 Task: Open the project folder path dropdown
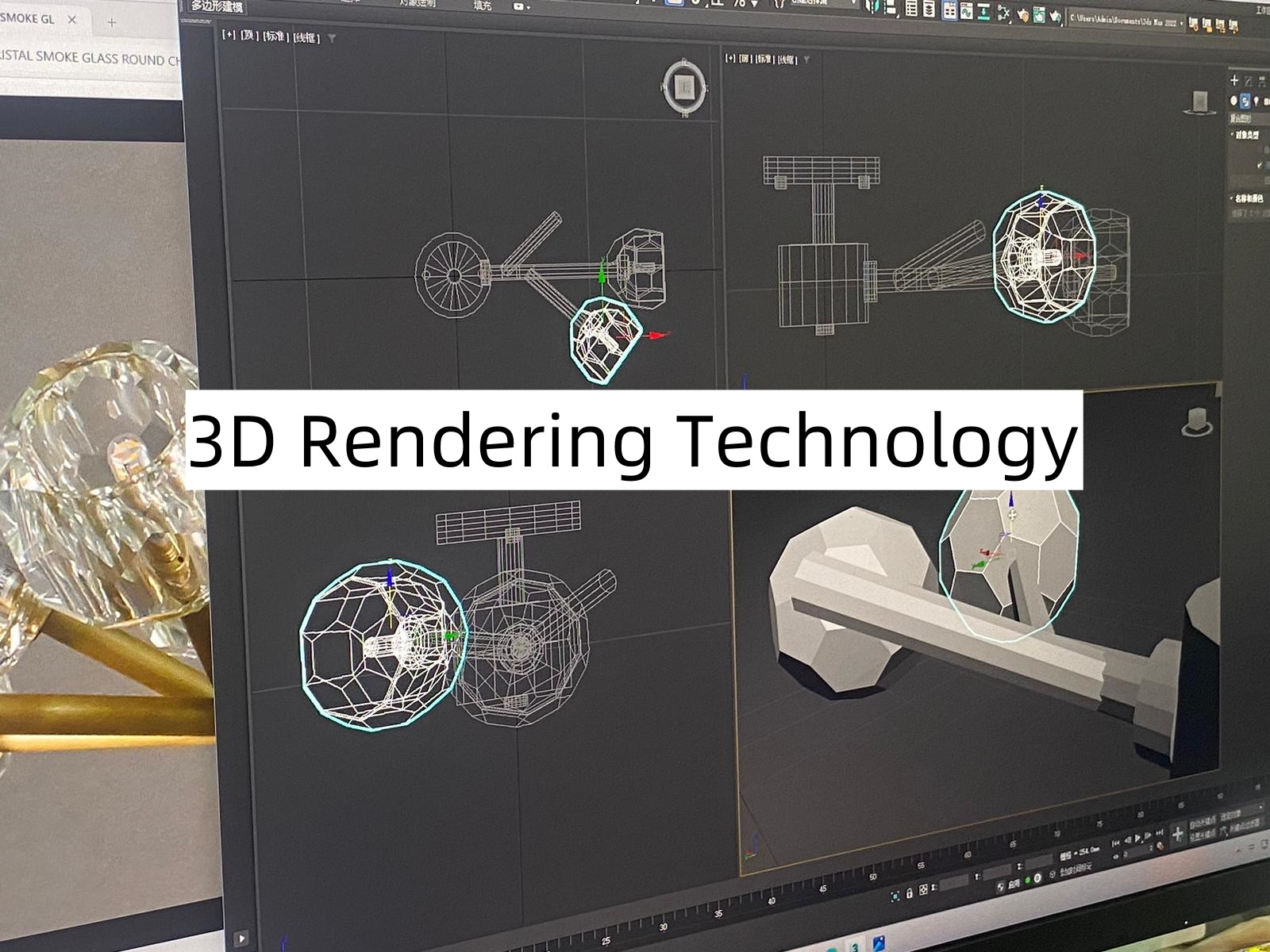(x=1181, y=22)
